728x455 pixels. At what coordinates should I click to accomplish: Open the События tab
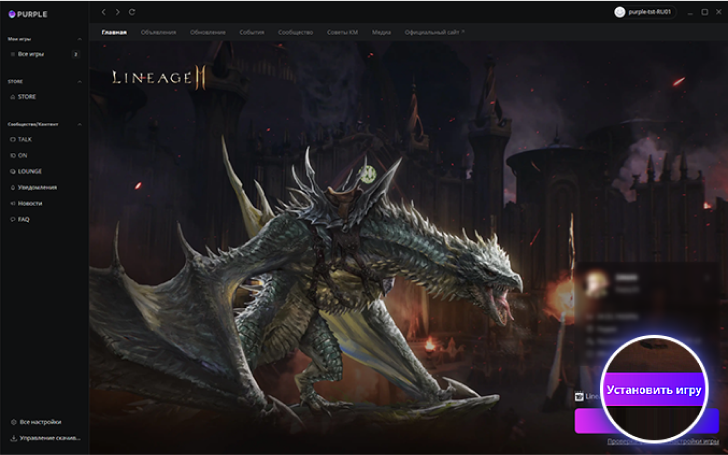(x=252, y=32)
